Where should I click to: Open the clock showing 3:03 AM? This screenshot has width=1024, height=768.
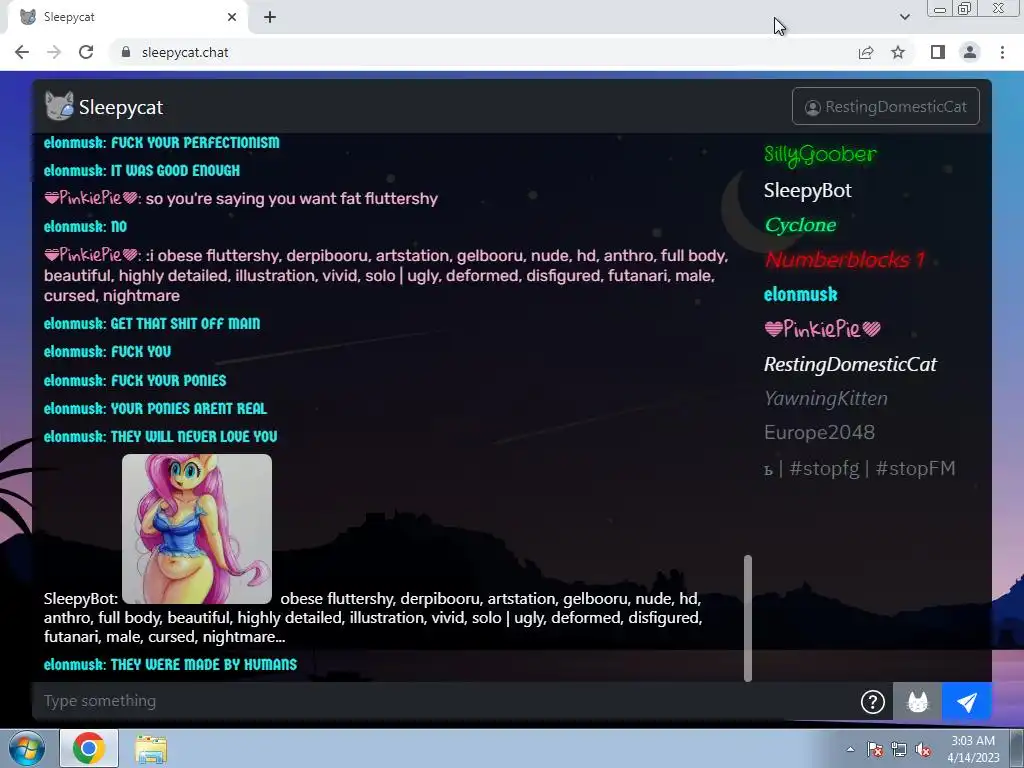973,749
